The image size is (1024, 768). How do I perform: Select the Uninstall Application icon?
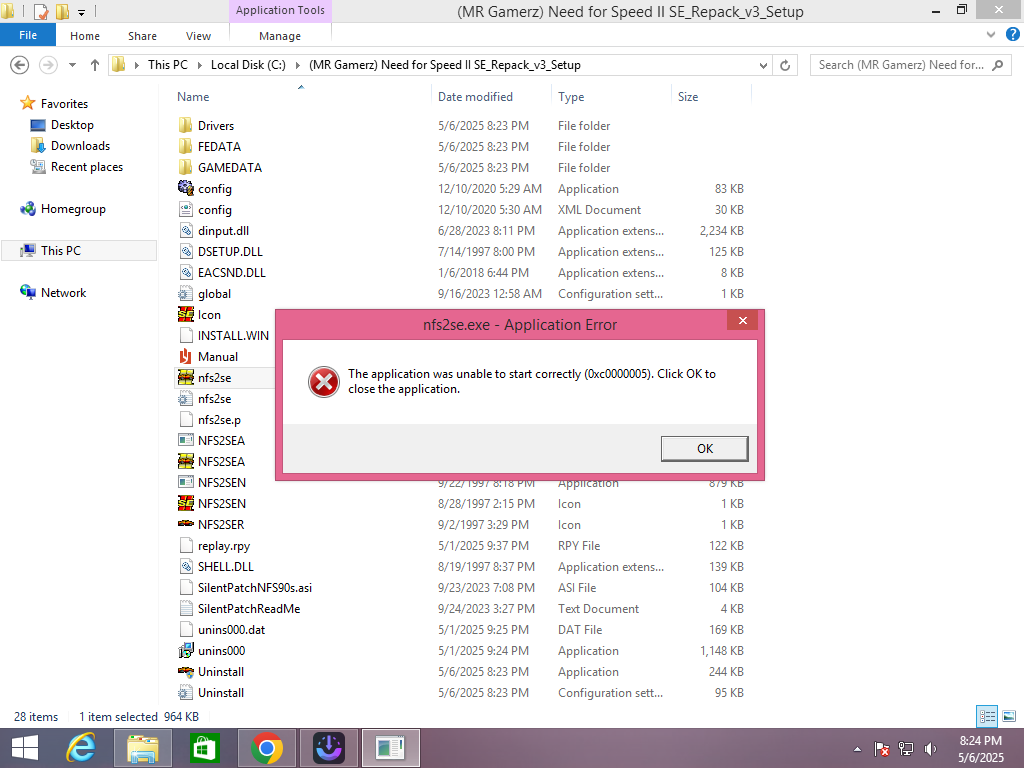point(185,671)
